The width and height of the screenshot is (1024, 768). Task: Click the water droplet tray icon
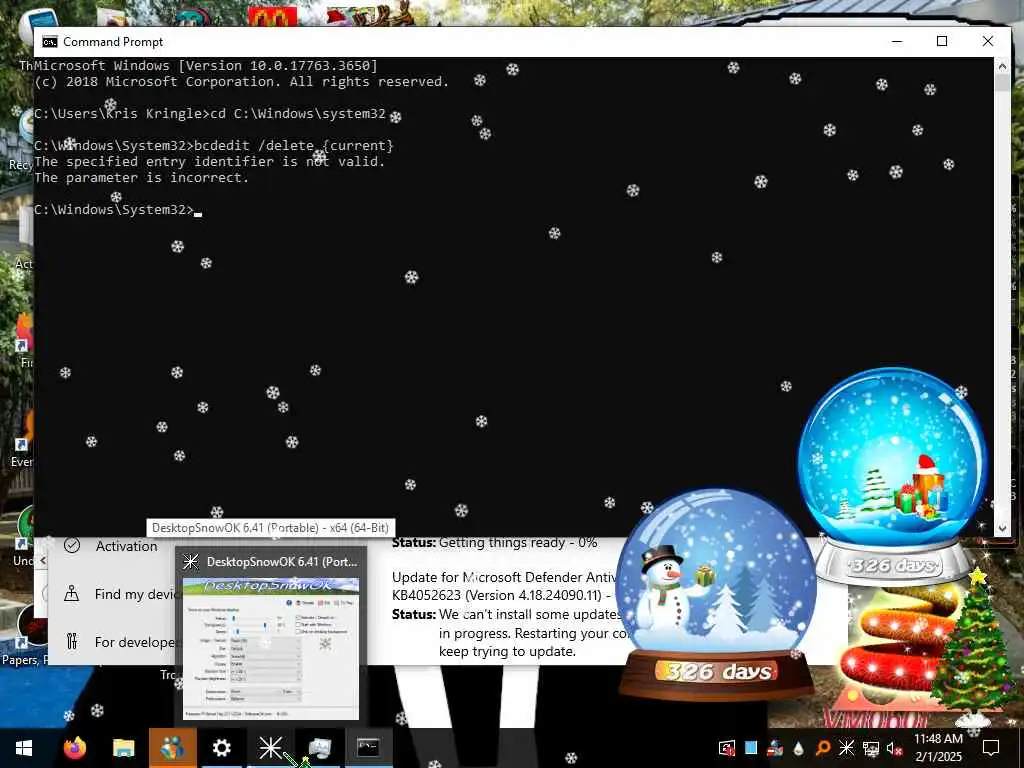click(799, 748)
